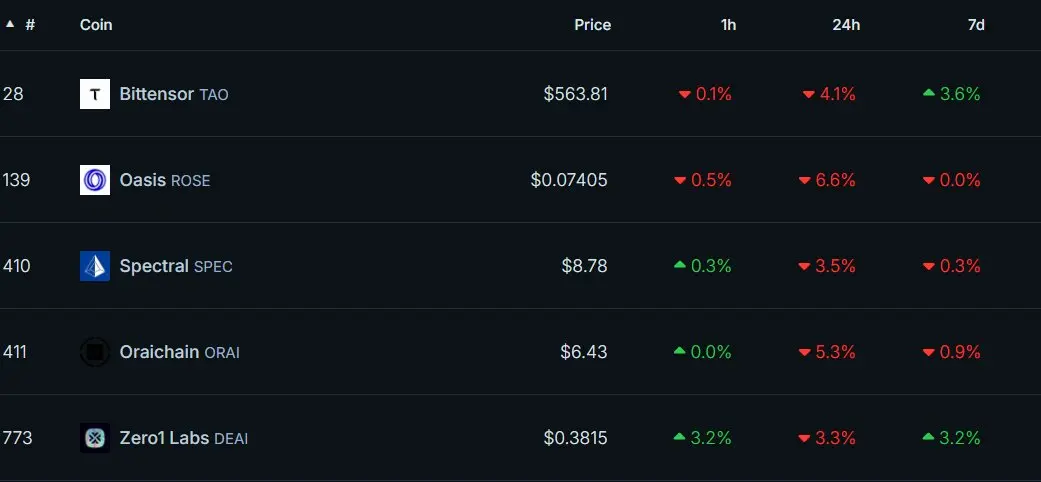Image resolution: width=1041 pixels, height=482 pixels.
Task: Toggle the sort arrow beside the # column
Action: coord(10,25)
